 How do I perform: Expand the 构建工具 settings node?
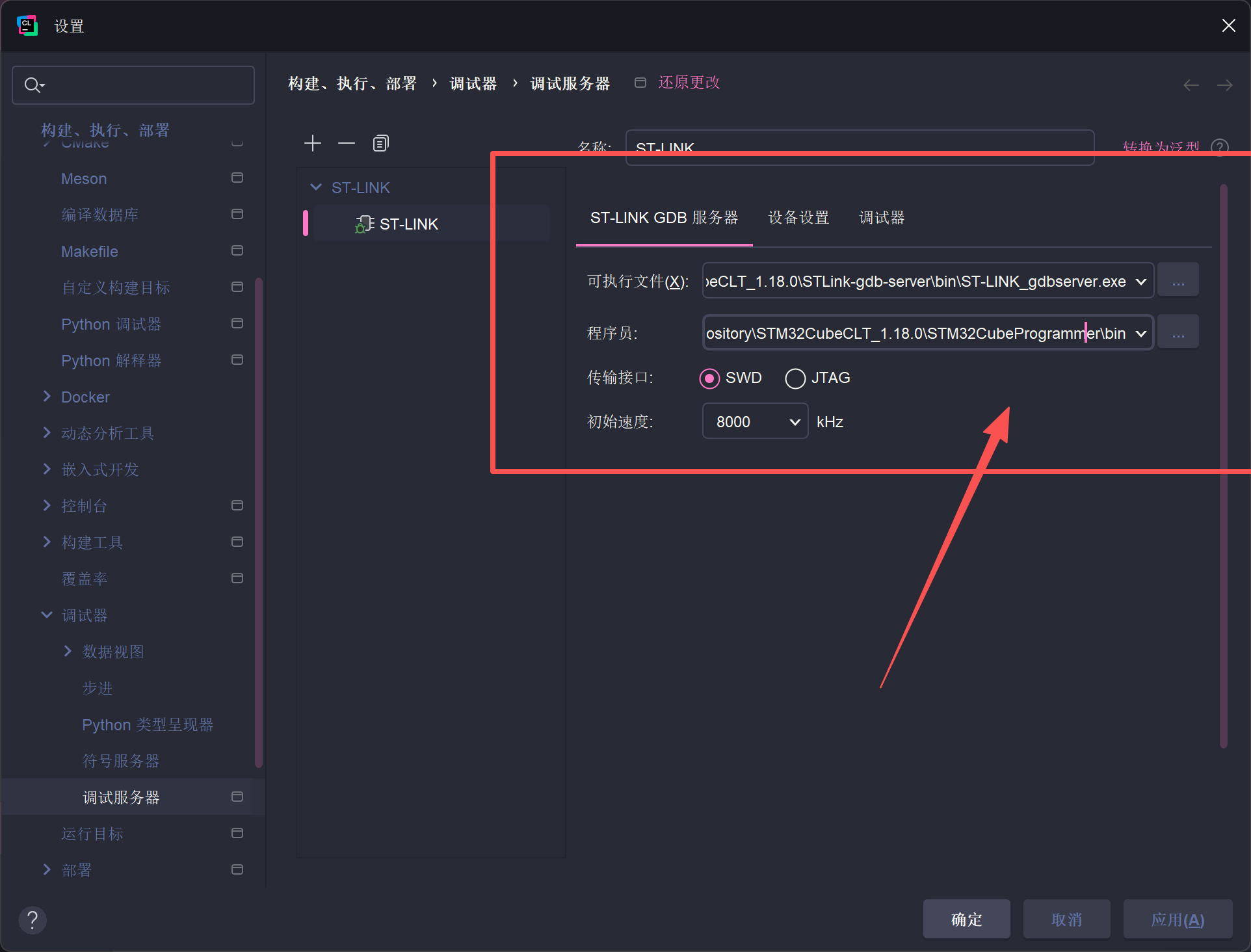point(47,542)
